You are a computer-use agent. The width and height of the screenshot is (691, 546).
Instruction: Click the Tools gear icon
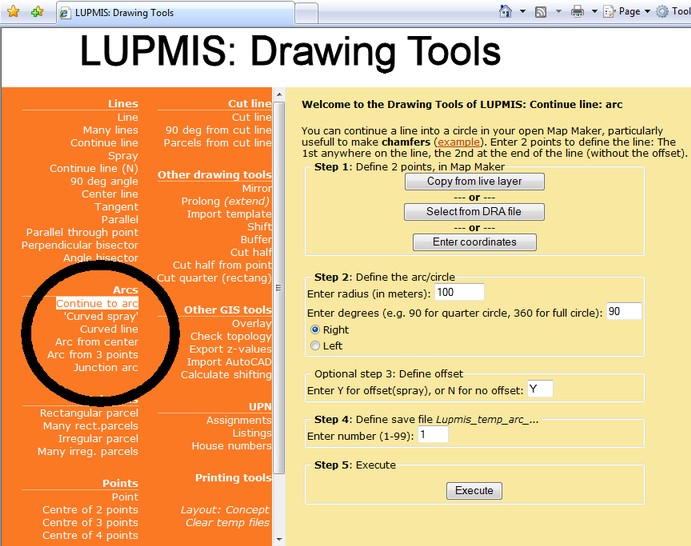tap(661, 12)
